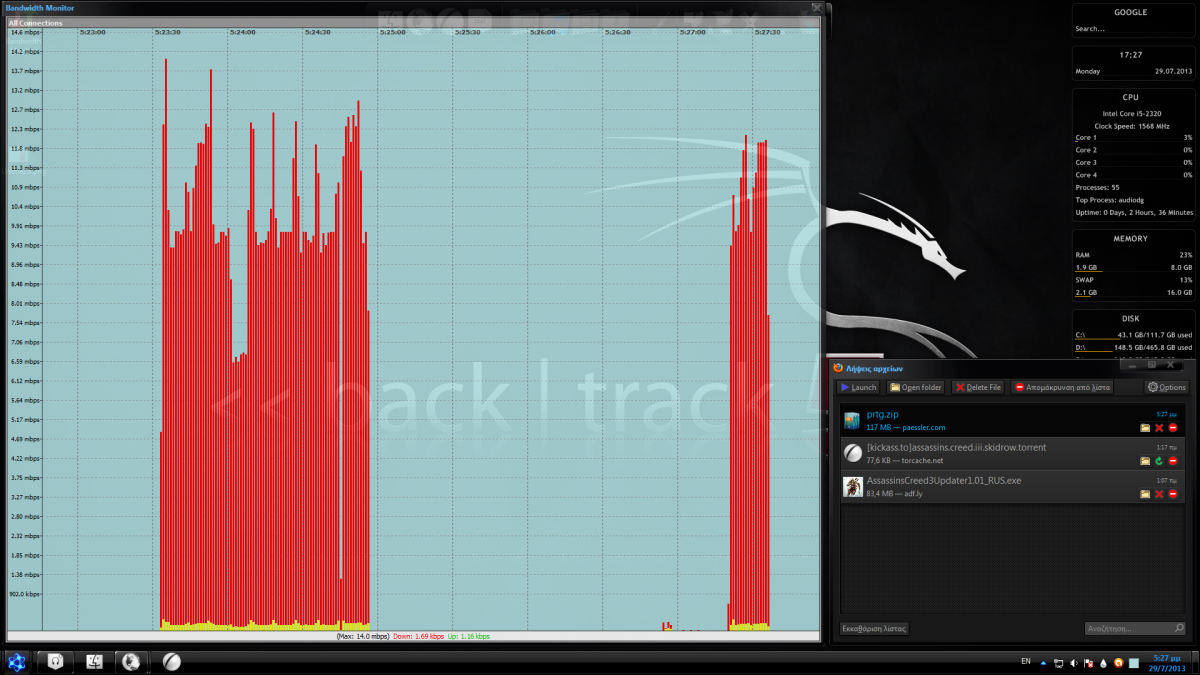Select the AssassinsCreed3Updater1.01_RUS.exe entry
Image resolution: width=1200 pixels, height=675 pixels.
[944, 481]
